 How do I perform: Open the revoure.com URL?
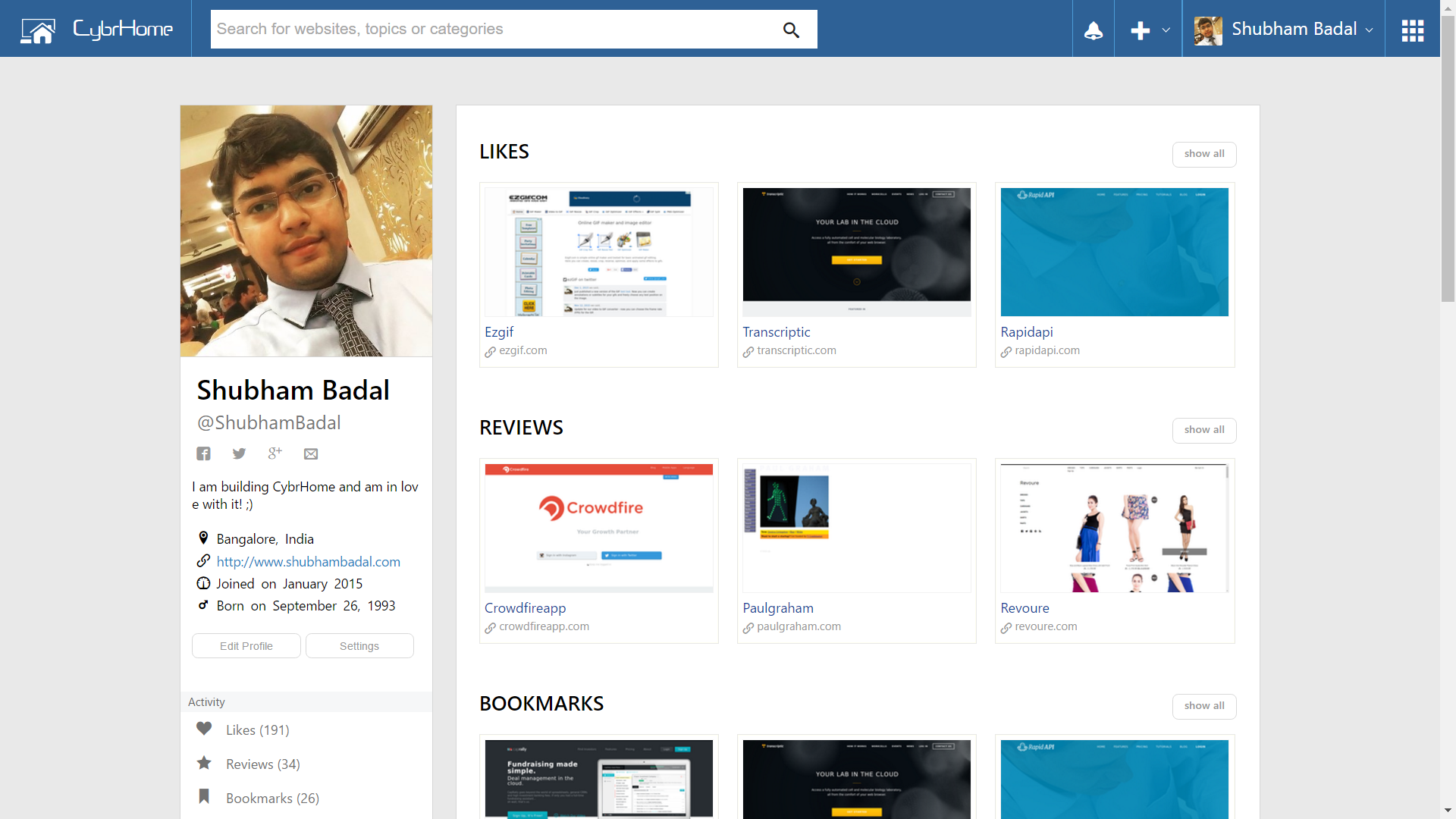coord(1046,626)
